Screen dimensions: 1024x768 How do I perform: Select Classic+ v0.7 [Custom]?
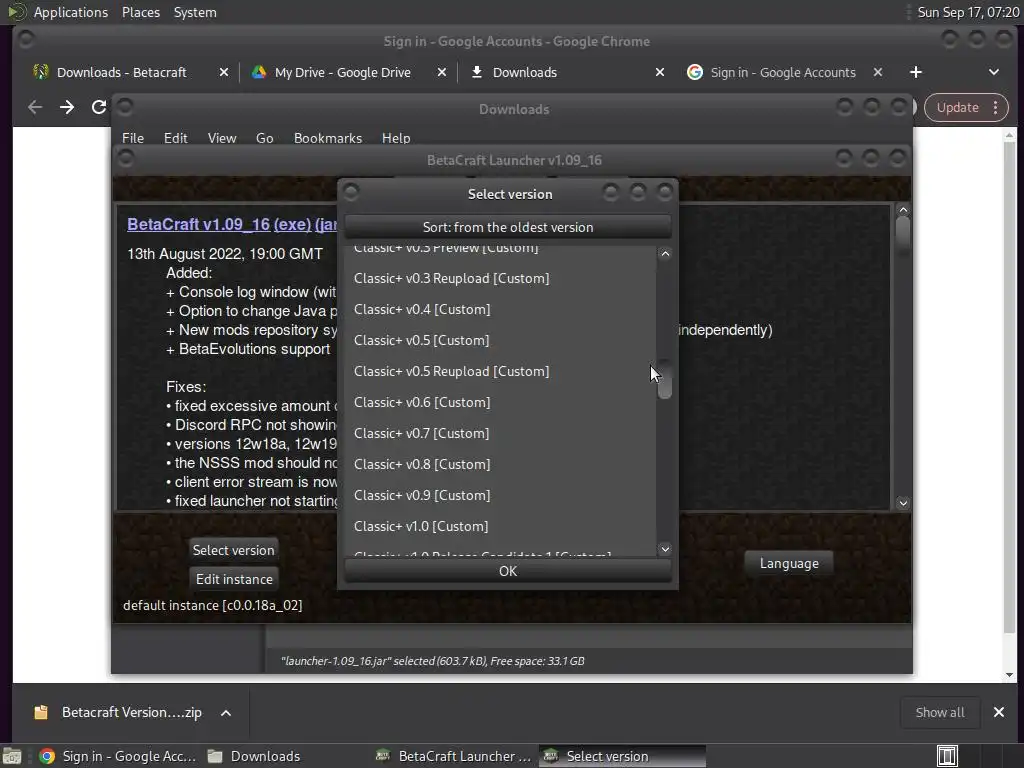500,433
